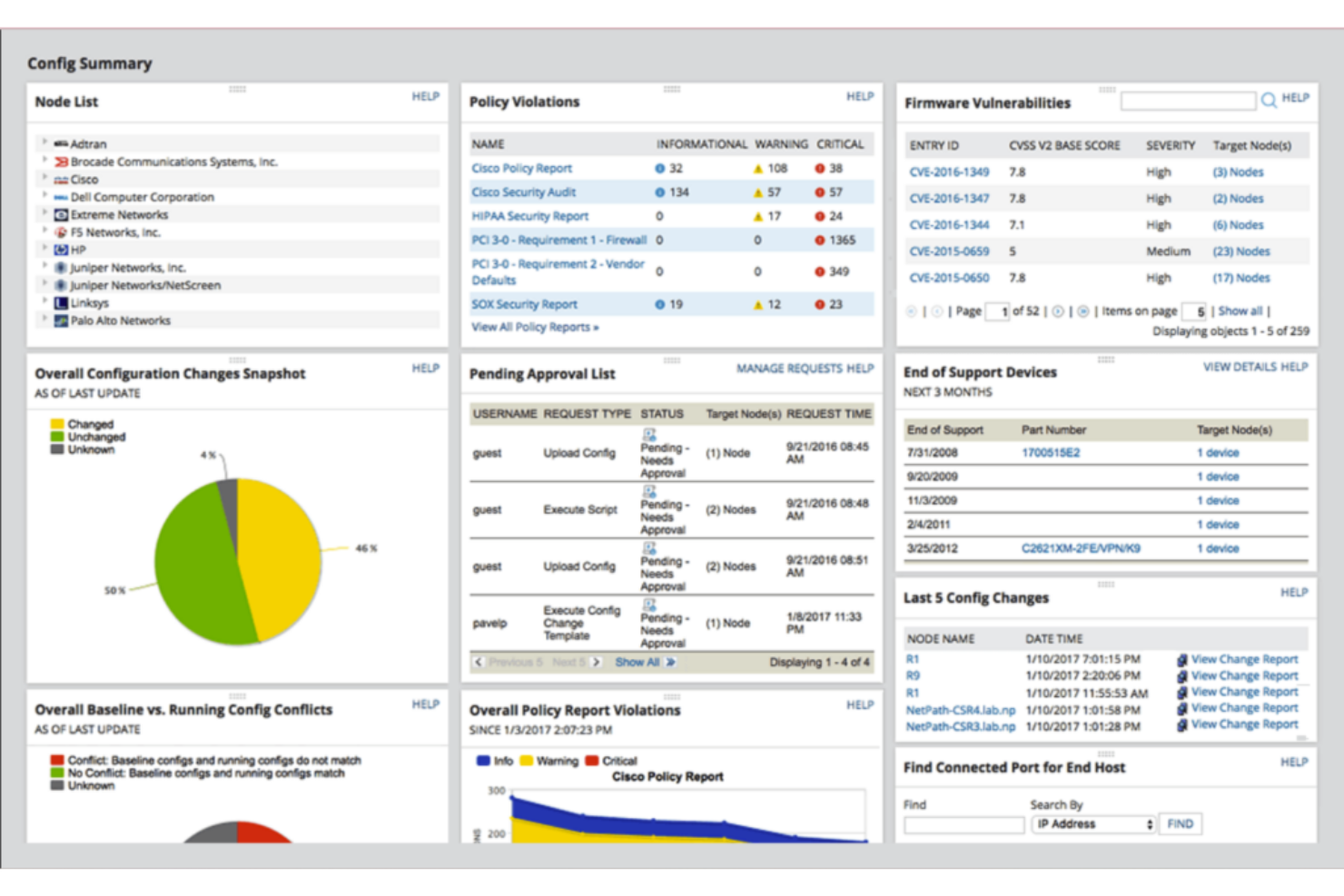1344x896 pixels.
Task: Expand the Palo Alto Networks tree item
Action: coord(45,320)
